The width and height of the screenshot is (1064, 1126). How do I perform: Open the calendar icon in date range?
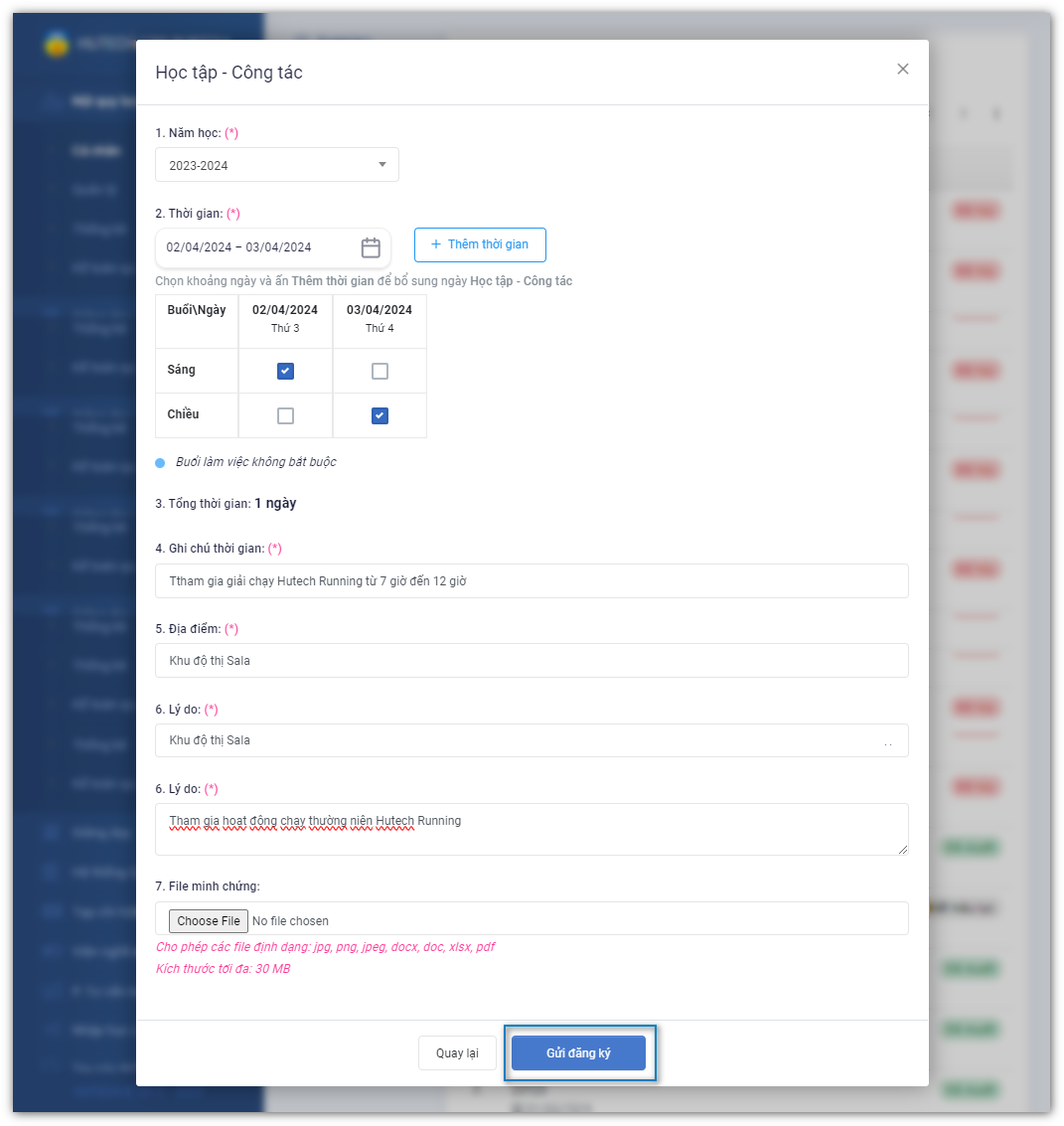371,247
